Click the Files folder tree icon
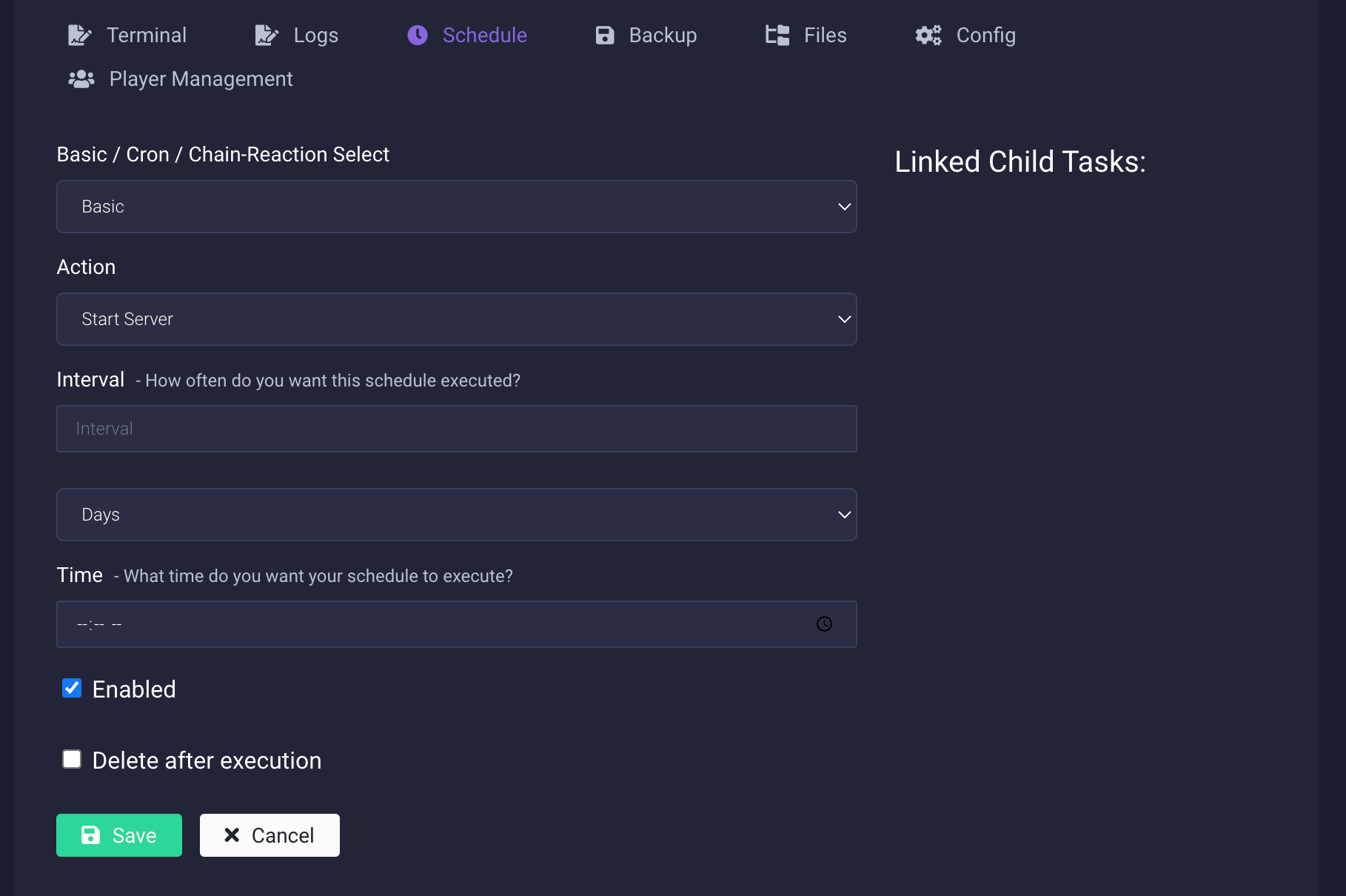 777,35
